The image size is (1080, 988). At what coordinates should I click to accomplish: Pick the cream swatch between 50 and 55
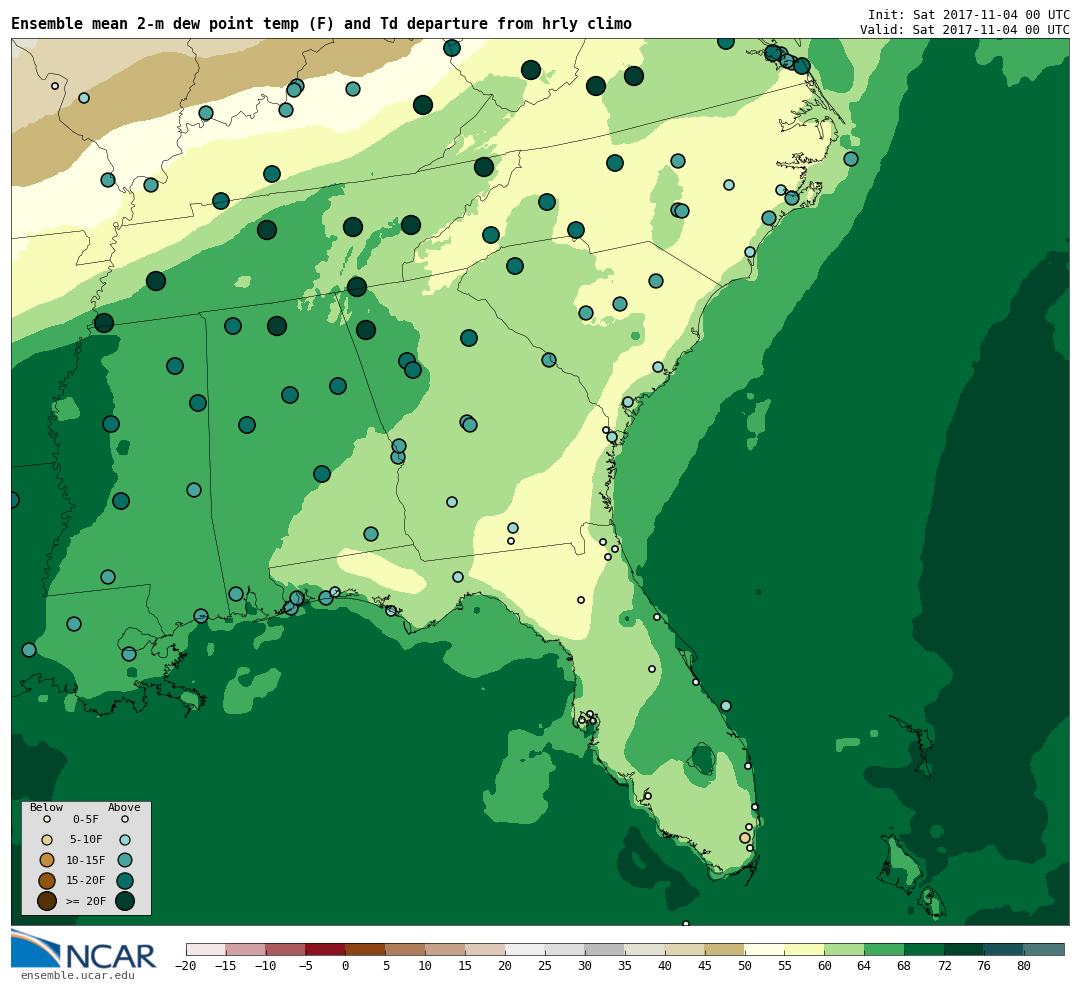click(765, 949)
